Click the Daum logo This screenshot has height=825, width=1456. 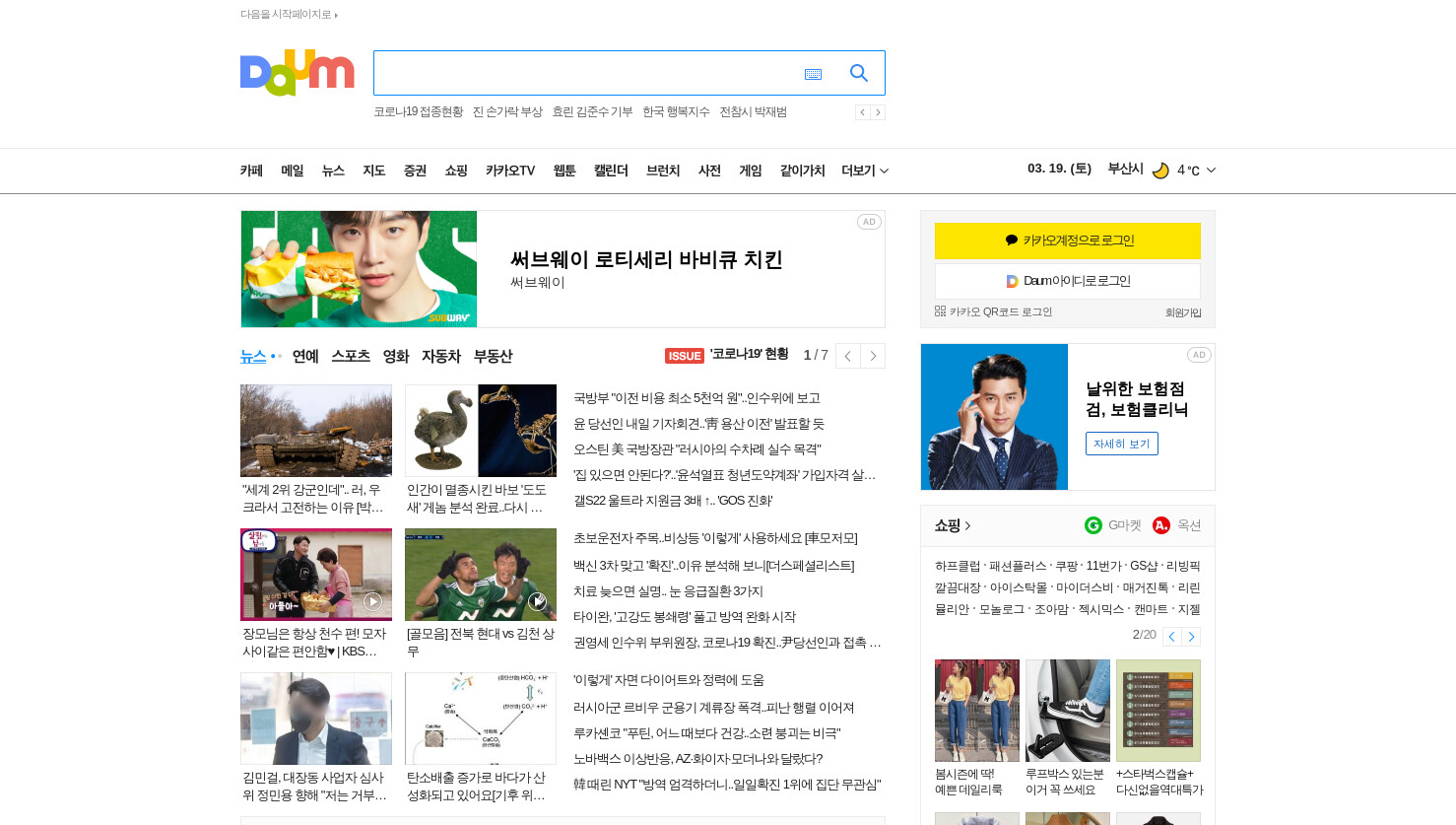pyautogui.click(x=297, y=72)
